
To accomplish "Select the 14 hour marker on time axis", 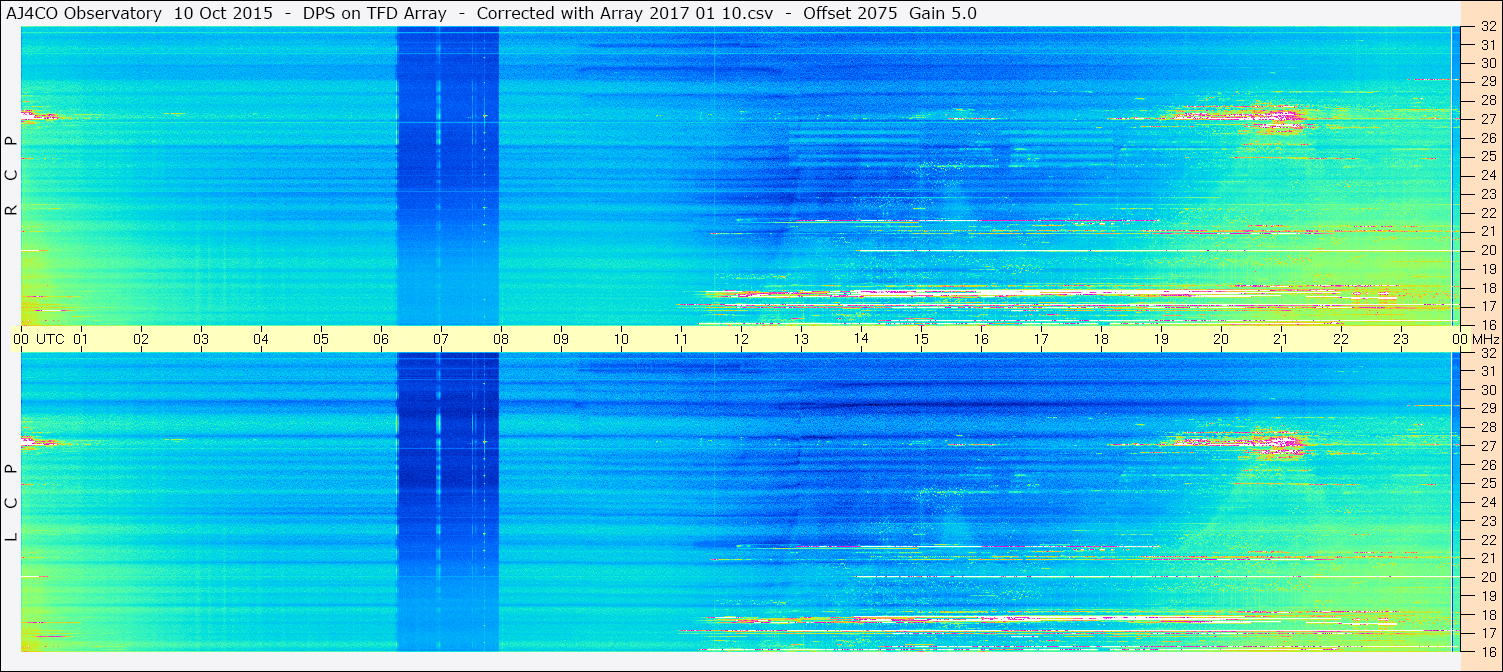I will [x=861, y=339].
